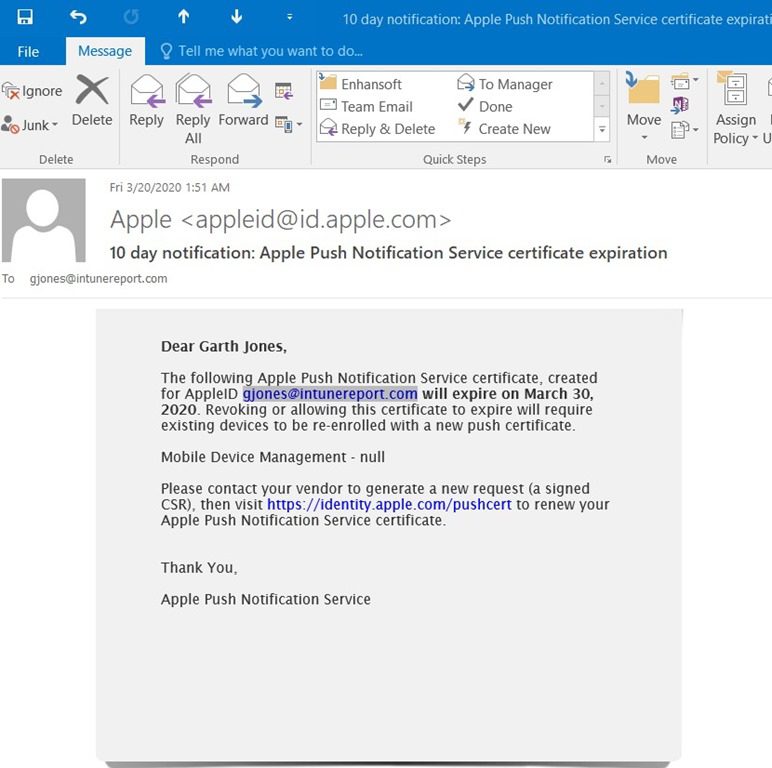Open the More respond actions dropdown
Viewport: 772px width, 768px height.
(289, 124)
